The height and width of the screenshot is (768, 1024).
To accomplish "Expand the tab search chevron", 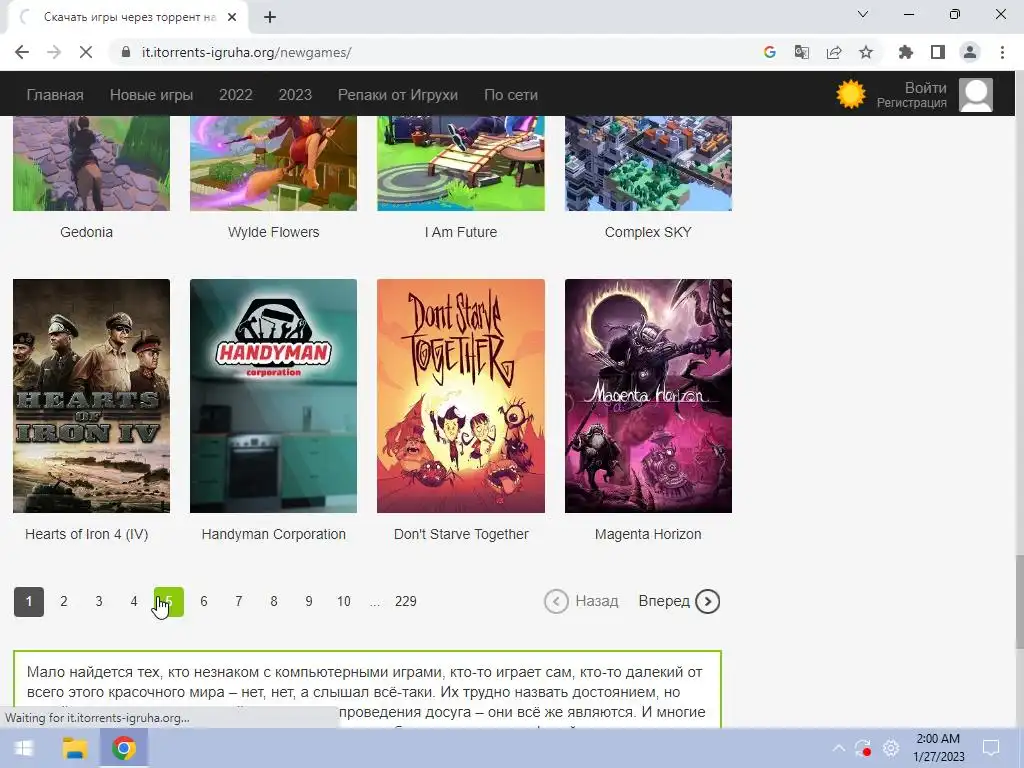I will click(x=863, y=14).
